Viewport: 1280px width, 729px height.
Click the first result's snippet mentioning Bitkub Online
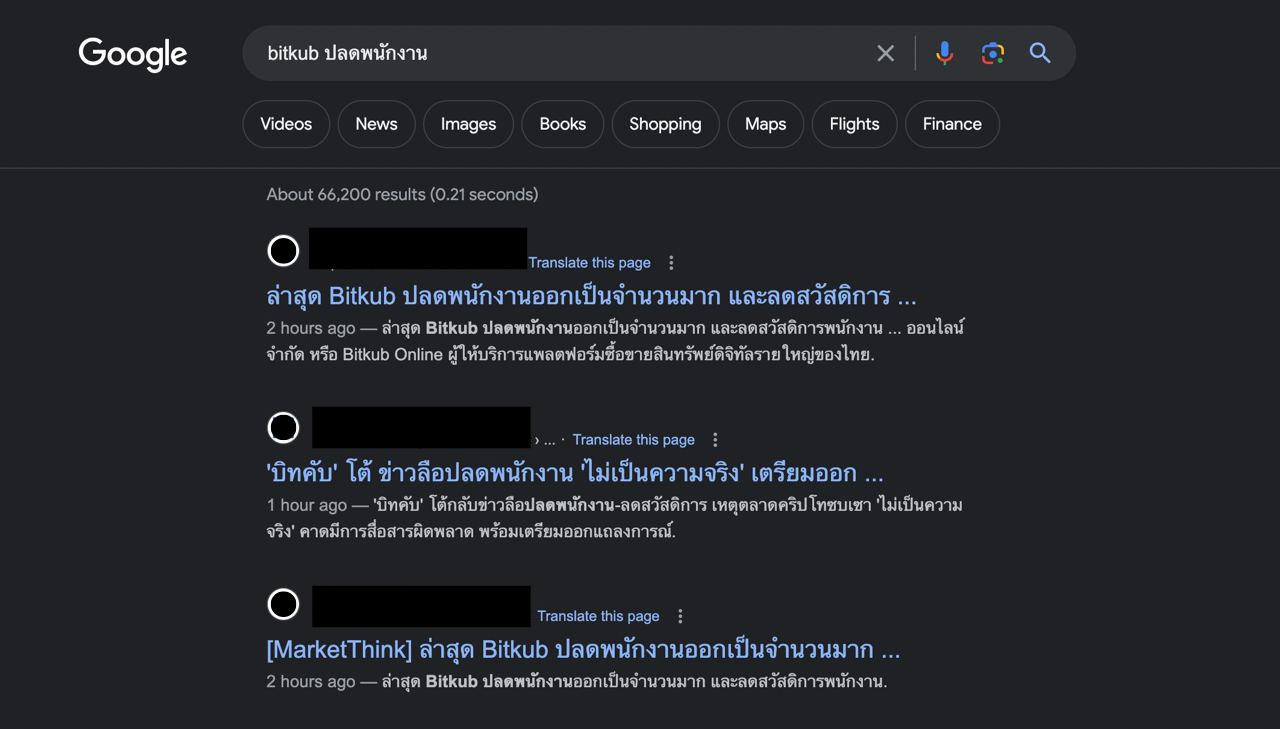point(615,341)
